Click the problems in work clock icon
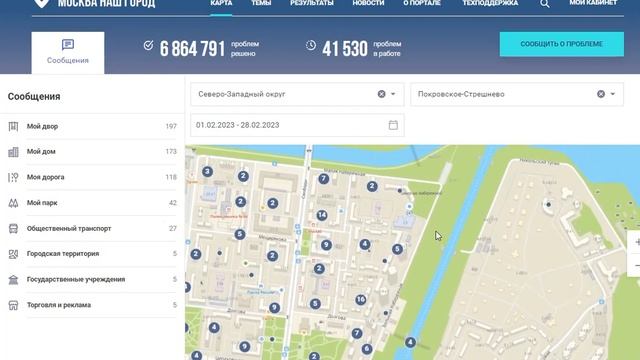This screenshot has height=360, width=640. tap(311, 45)
